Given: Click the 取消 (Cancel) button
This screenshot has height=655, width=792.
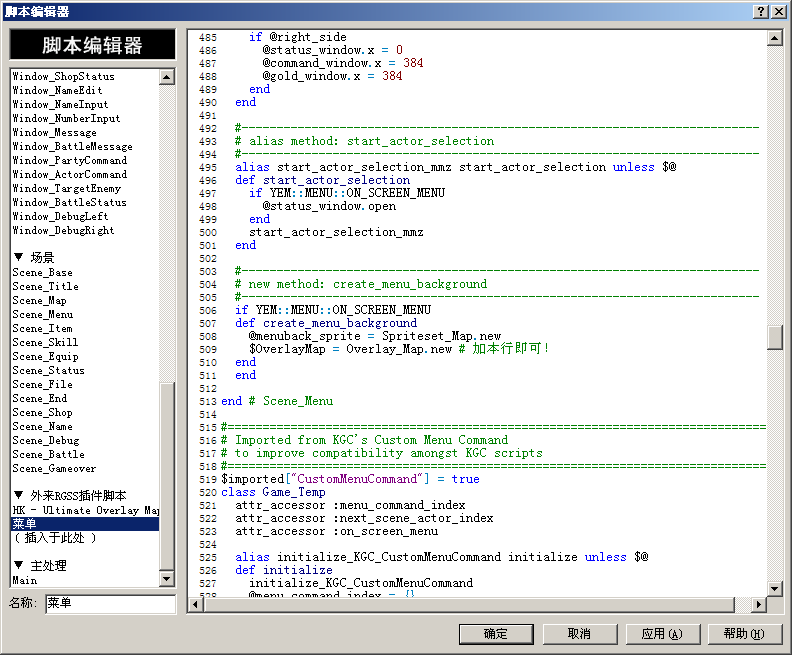Looking at the screenshot, I should [579, 634].
